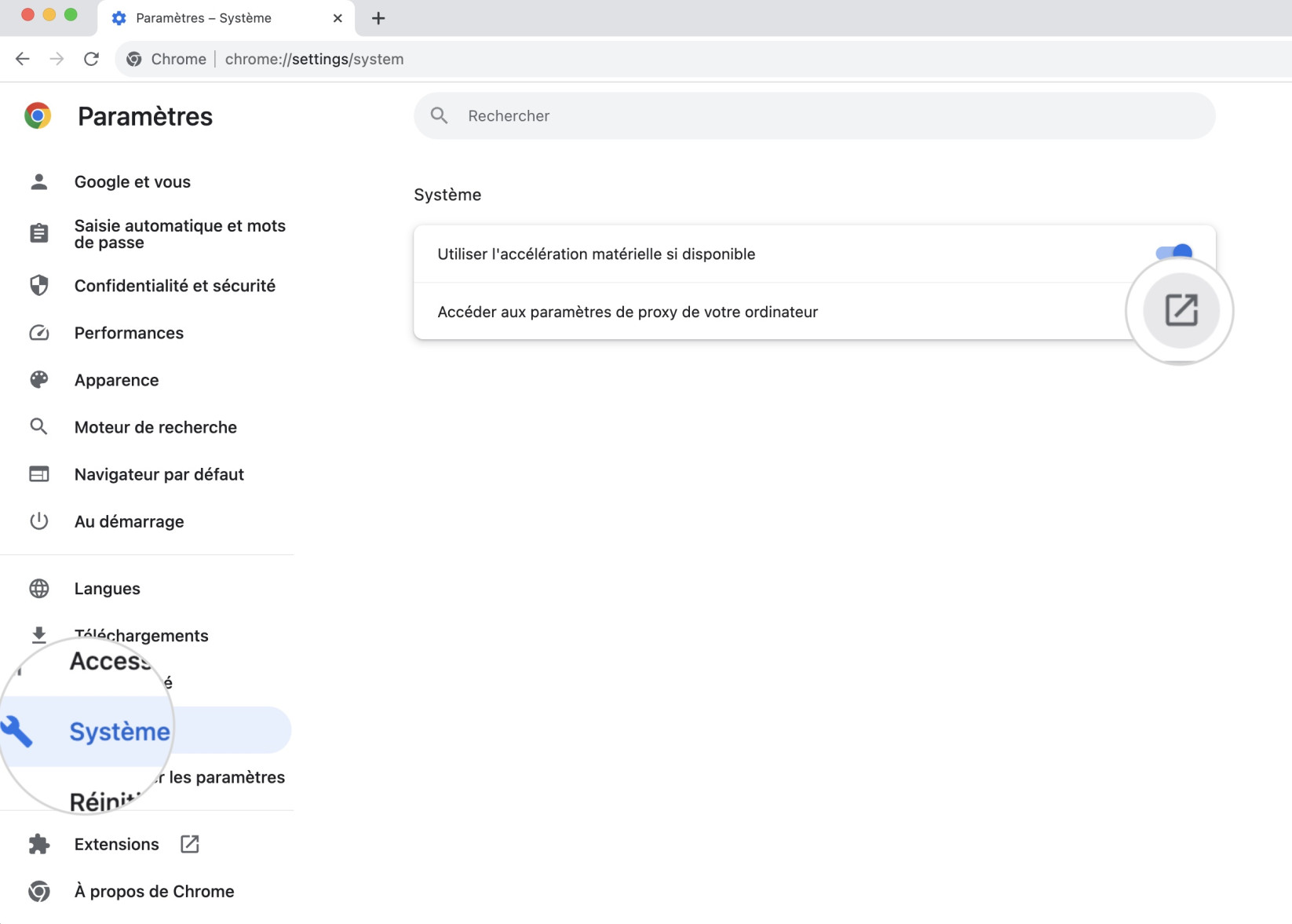Click the Rechercher search field
The width and height of the screenshot is (1292, 924).
(x=815, y=116)
